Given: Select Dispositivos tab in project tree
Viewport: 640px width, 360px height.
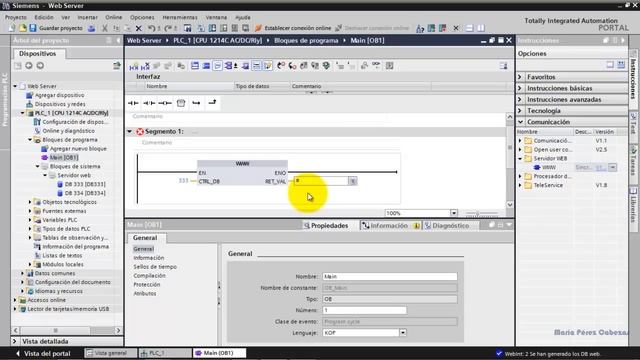Looking at the screenshot, I should 37,53.
